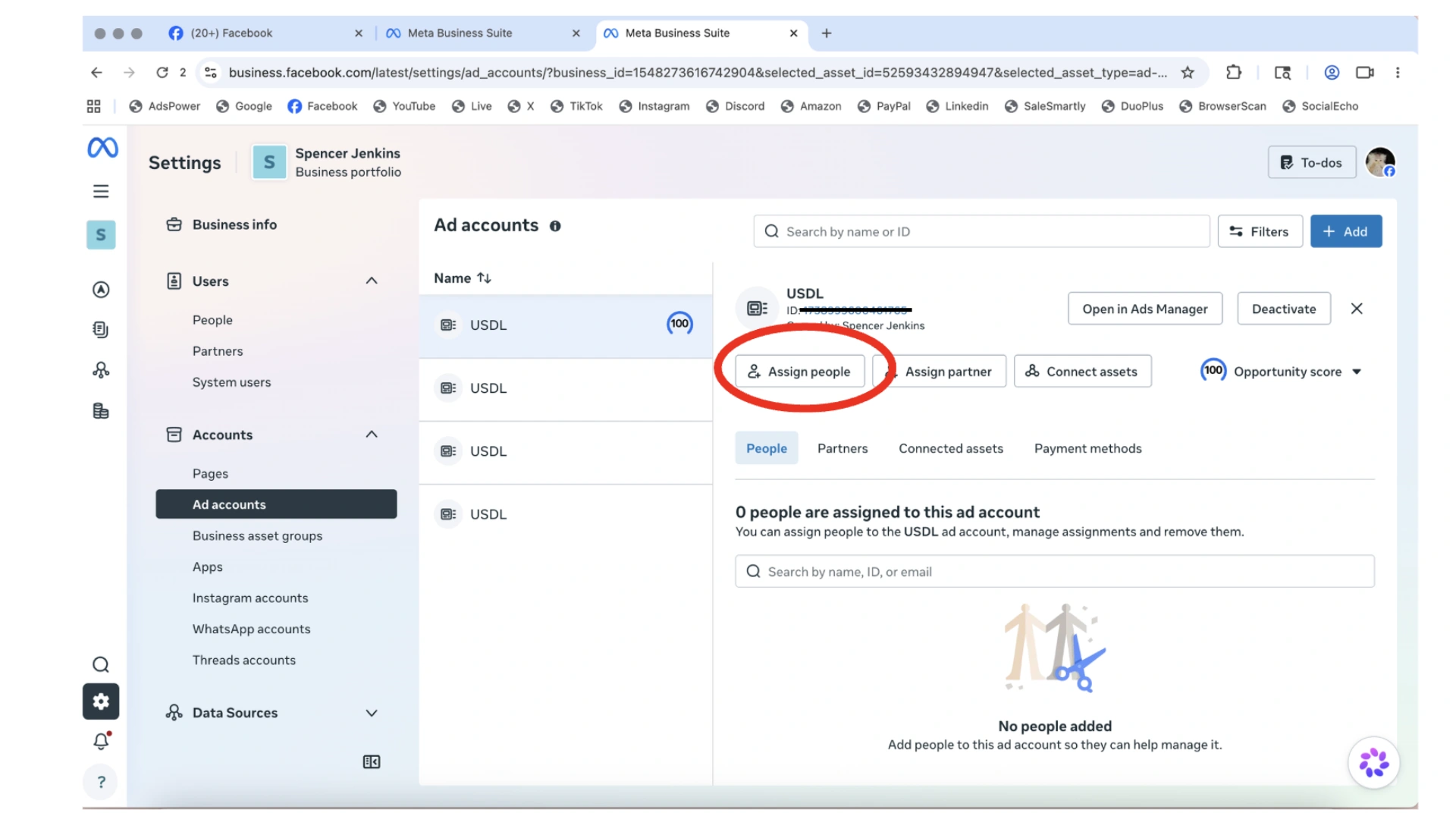Open Business info settings
1456x819 pixels.
234,224
